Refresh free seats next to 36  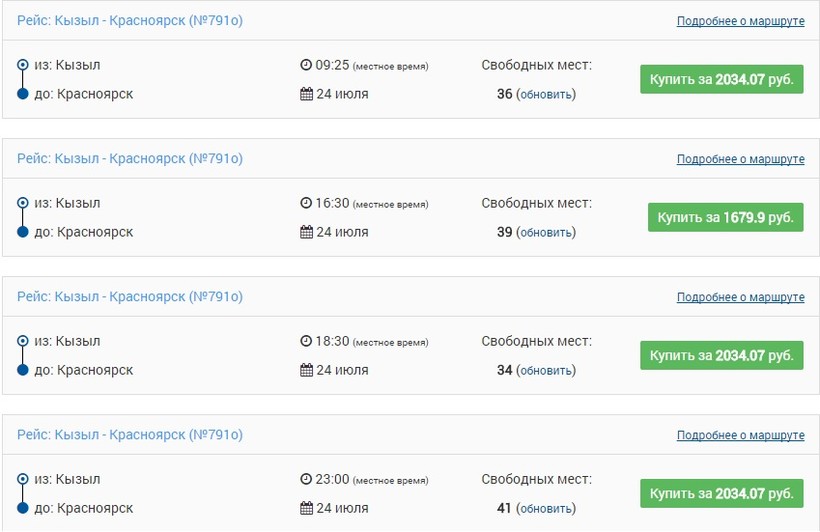[x=546, y=95]
